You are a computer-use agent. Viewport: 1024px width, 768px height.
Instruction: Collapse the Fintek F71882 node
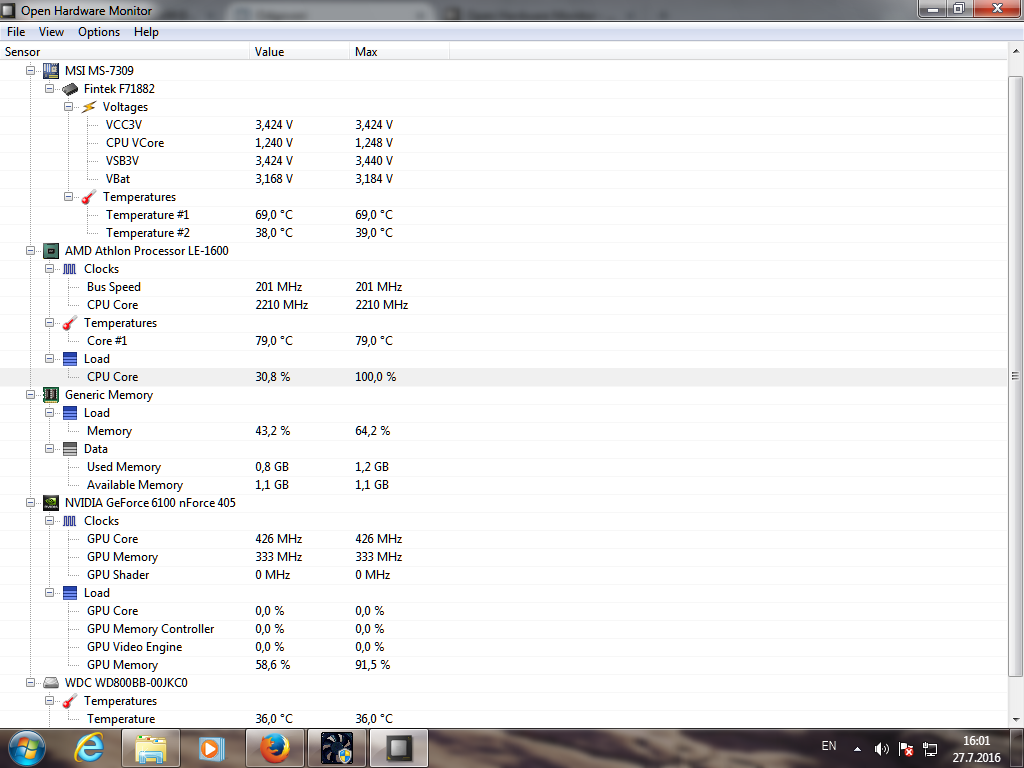click(x=50, y=89)
